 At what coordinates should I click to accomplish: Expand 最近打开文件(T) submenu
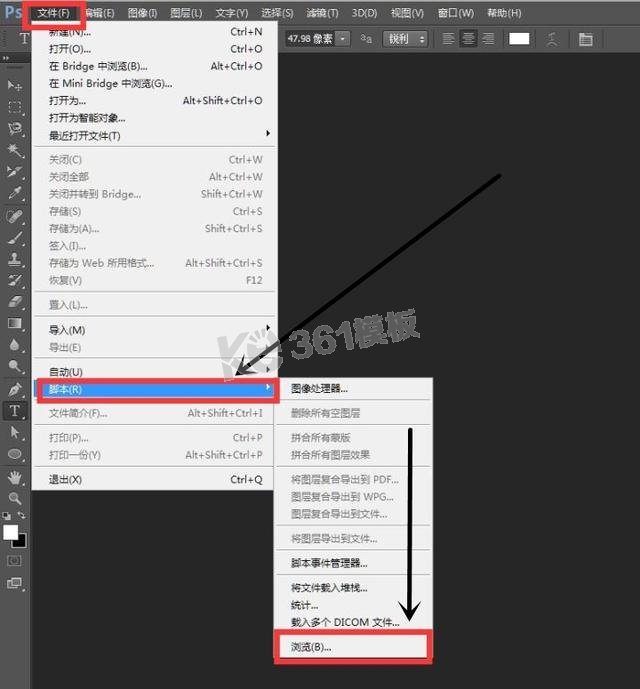[x=155, y=135]
